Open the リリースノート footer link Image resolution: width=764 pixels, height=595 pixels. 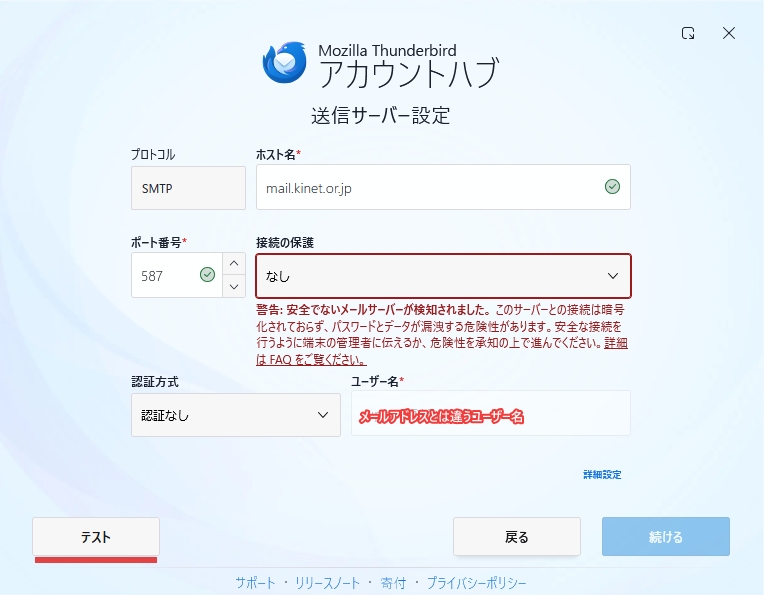pos(327,583)
